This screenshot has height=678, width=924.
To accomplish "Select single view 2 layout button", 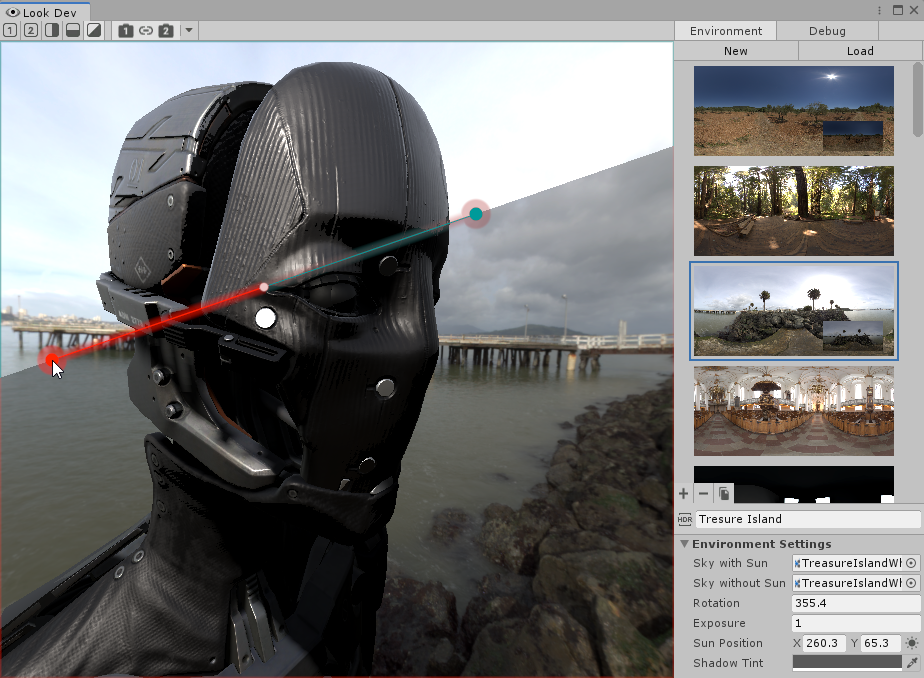I will tap(30, 30).
